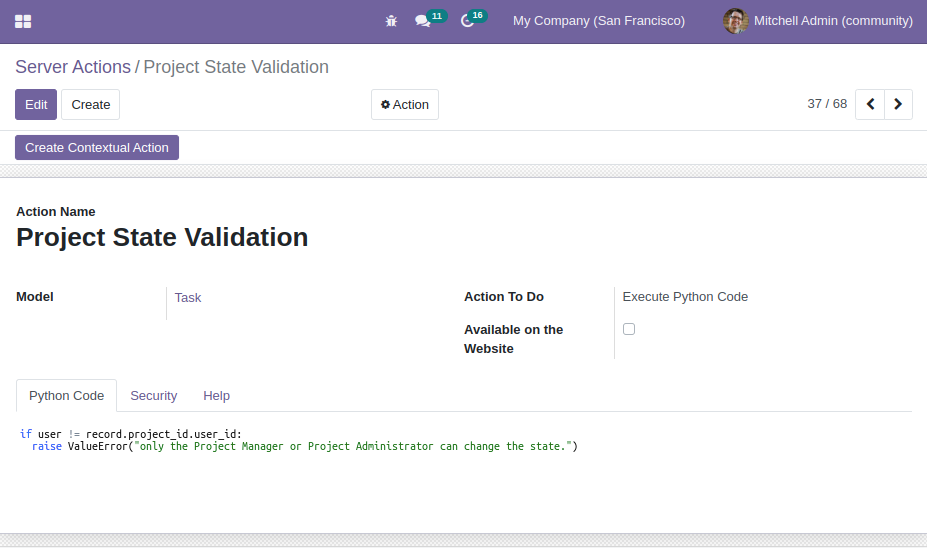Click Create Contextual Action button
The width and height of the screenshot is (927, 548).
(97, 148)
